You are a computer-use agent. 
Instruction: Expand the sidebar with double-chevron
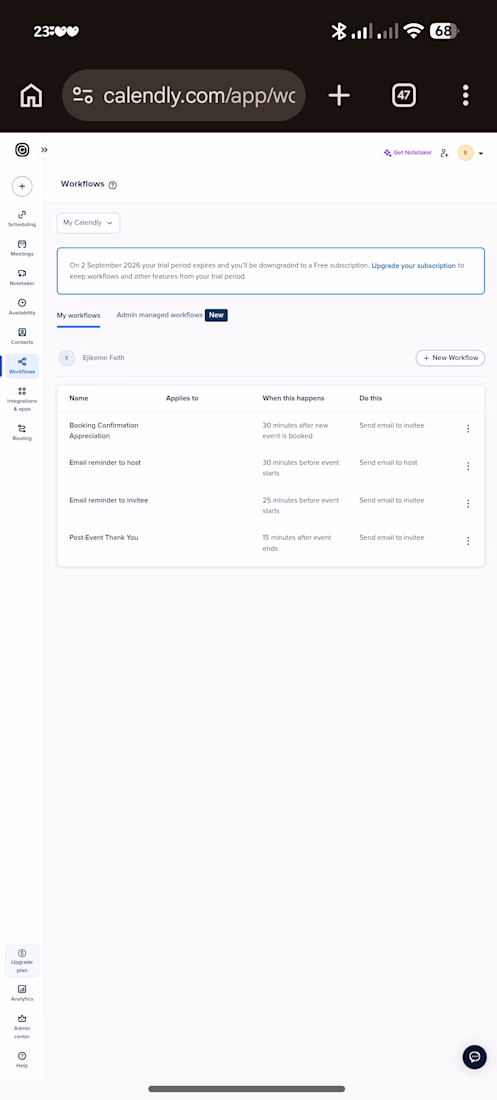pos(44,149)
